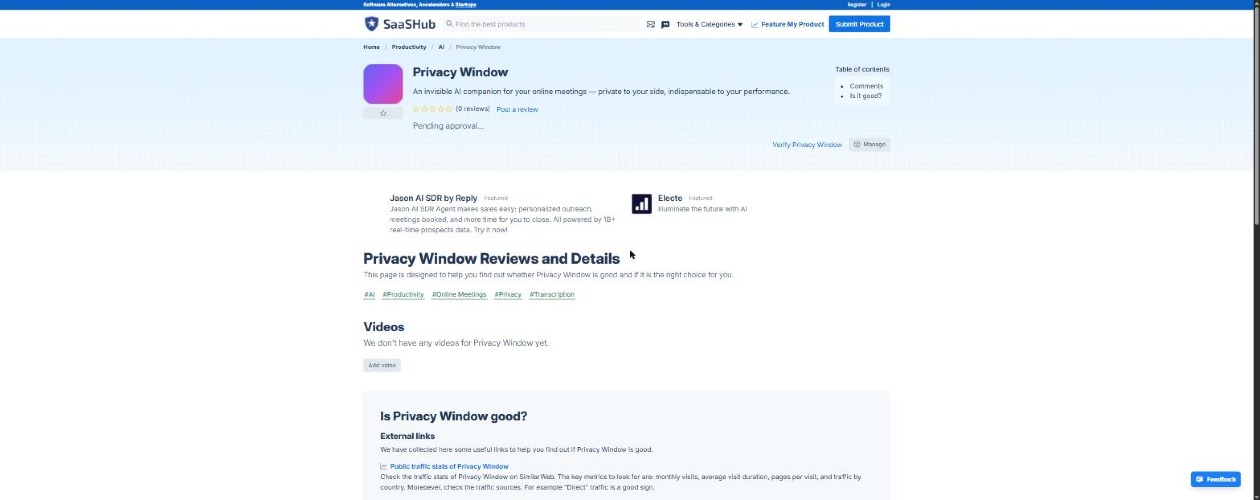Click the 'Is Privacy Window good?' heading
The width and height of the screenshot is (1260, 500).
(453, 416)
